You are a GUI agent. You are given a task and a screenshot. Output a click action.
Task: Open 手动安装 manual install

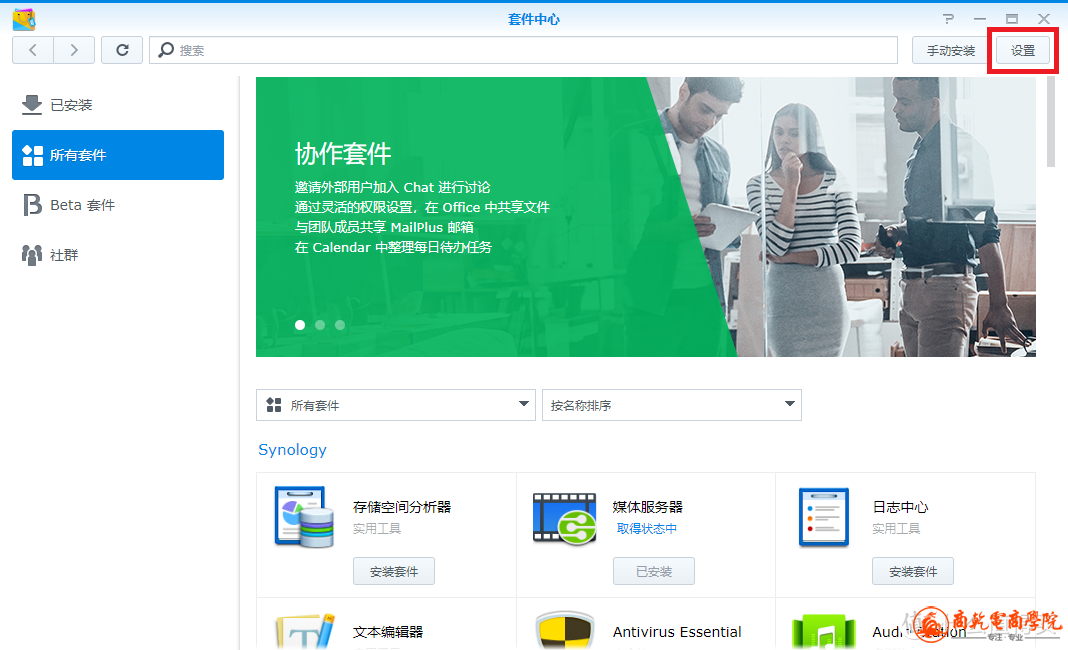pos(950,50)
